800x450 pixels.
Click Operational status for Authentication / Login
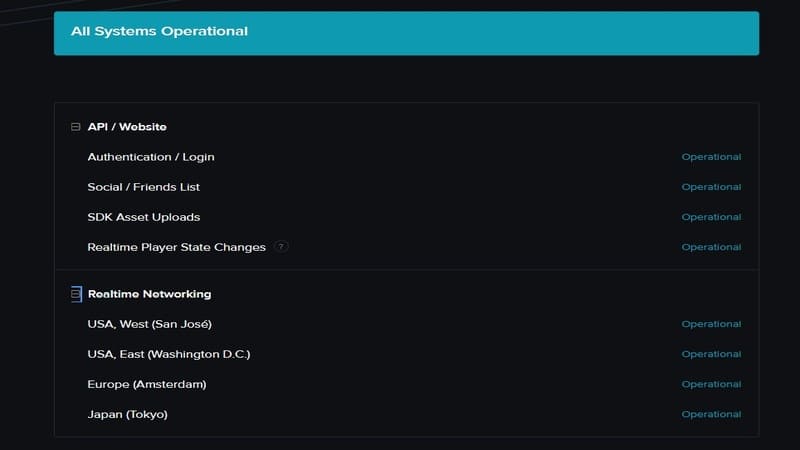(x=711, y=157)
